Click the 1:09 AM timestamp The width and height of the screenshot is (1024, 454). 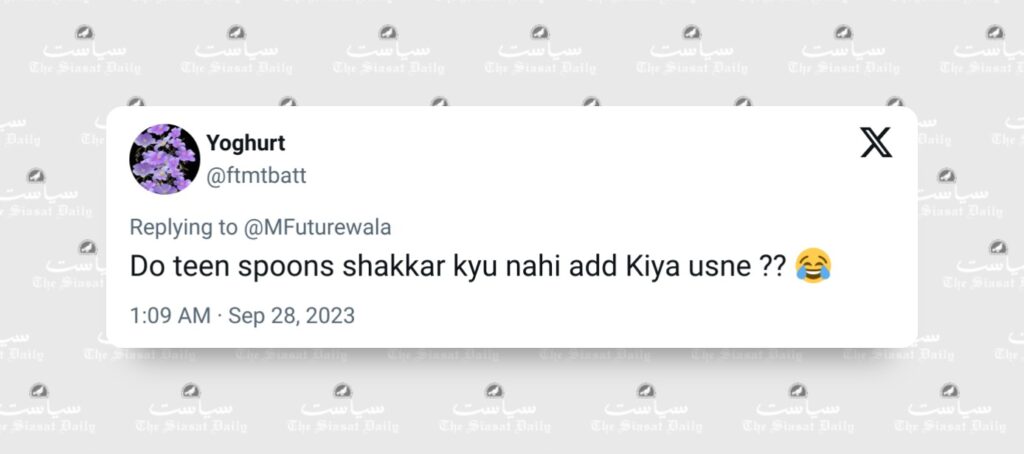click(x=170, y=316)
